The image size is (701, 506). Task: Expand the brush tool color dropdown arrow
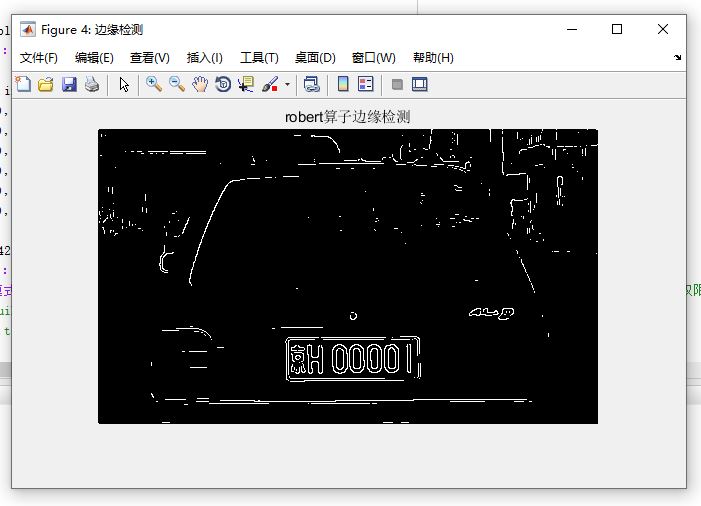click(287, 84)
